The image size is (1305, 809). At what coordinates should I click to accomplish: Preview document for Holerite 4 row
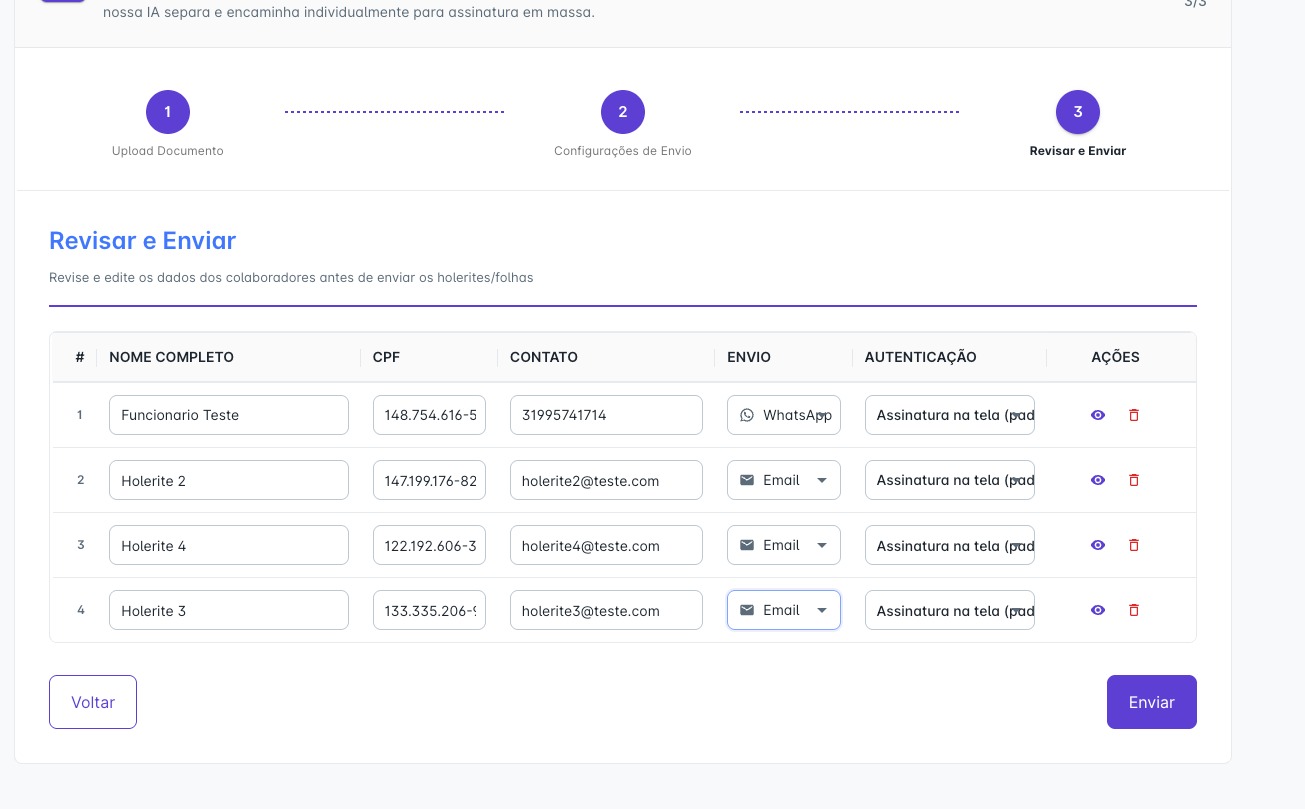pyautogui.click(x=1098, y=545)
